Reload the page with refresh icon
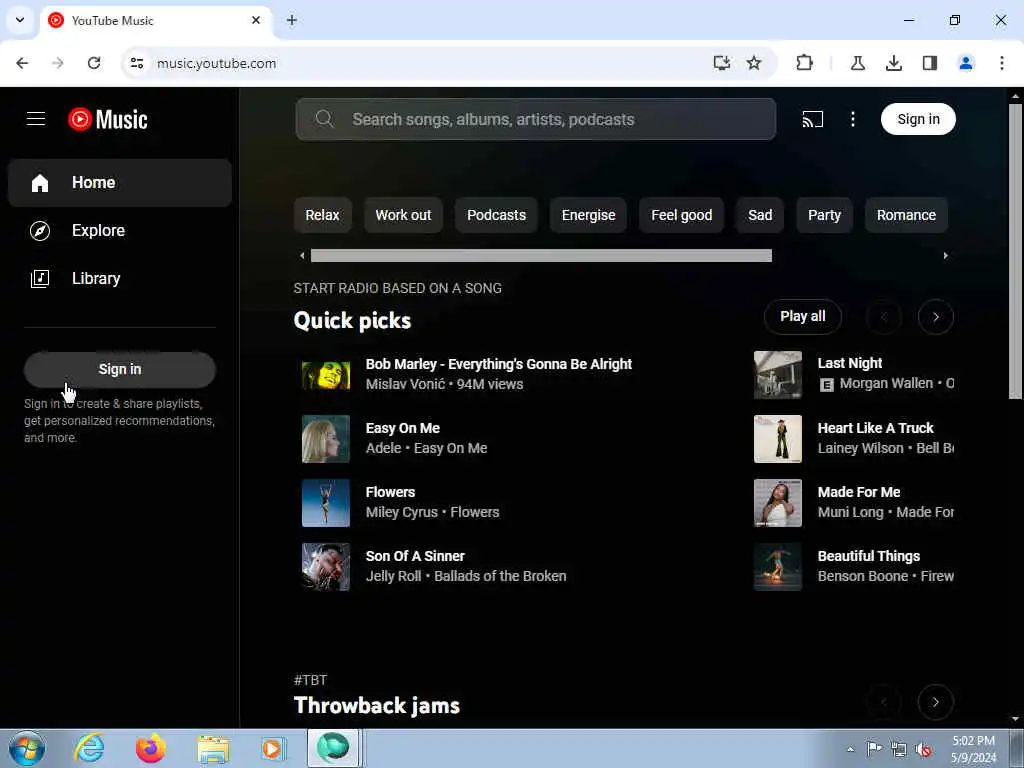 (x=94, y=63)
